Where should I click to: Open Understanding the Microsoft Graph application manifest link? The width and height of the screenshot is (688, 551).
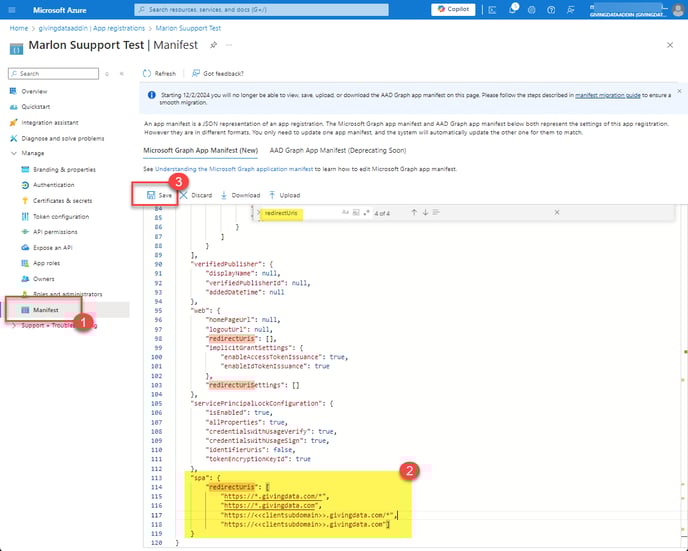(234, 169)
